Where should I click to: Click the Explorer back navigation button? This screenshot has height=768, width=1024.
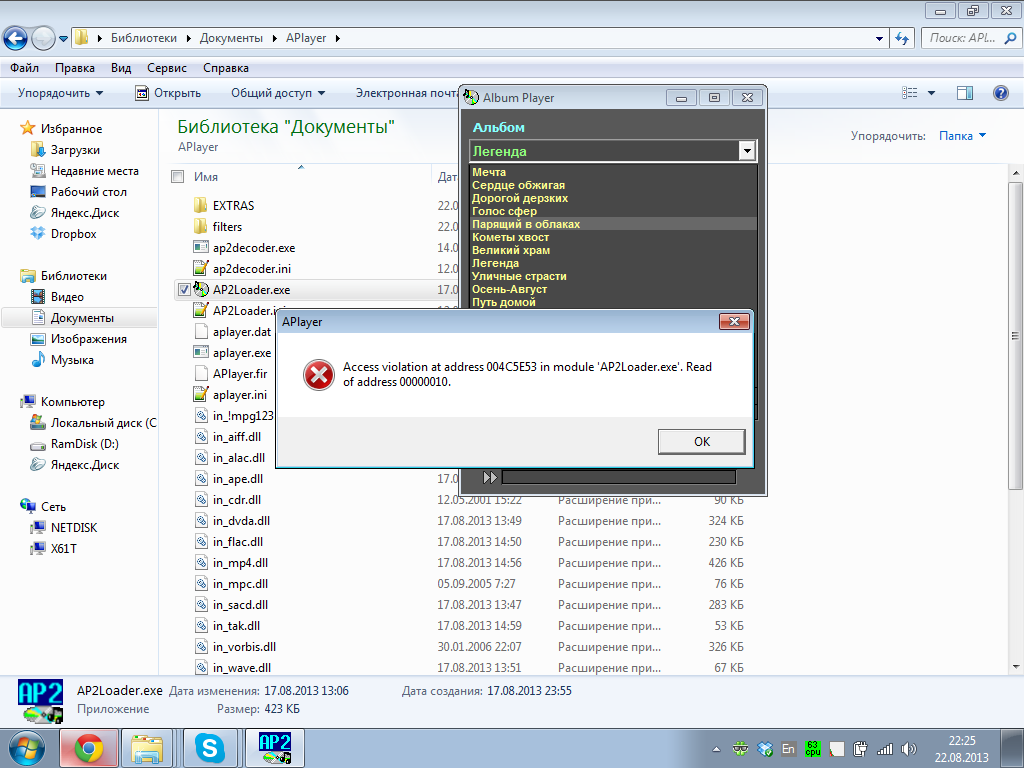click(16, 39)
